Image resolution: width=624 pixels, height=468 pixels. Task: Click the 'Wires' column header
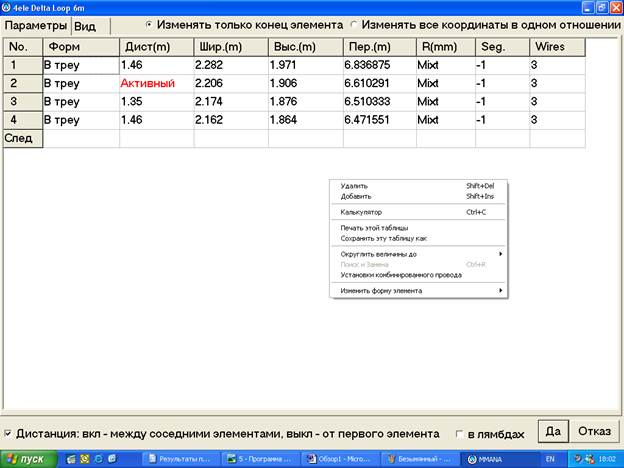tap(558, 47)
